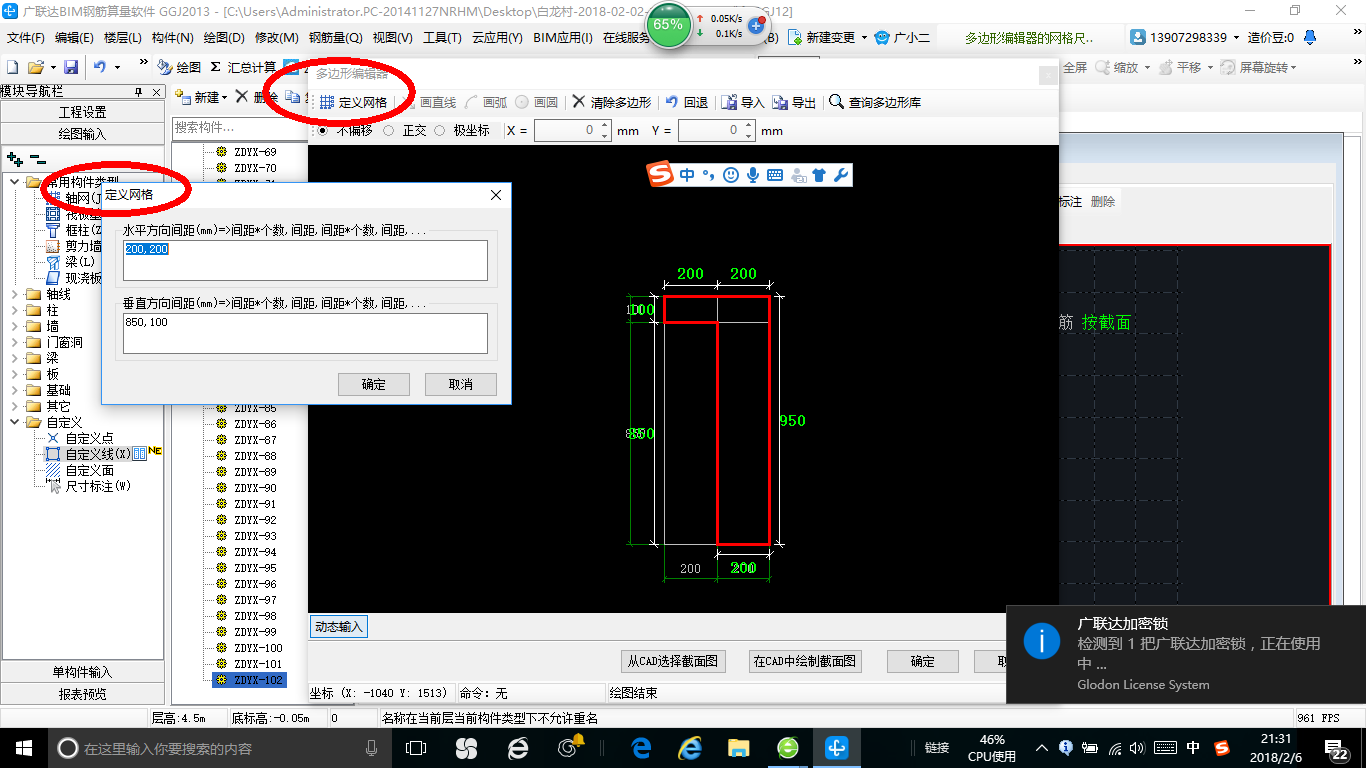The height and width of the screenshot is (768, 1366).
Task: Open the 文件(F) menu
Action: (x=25, y=38)
